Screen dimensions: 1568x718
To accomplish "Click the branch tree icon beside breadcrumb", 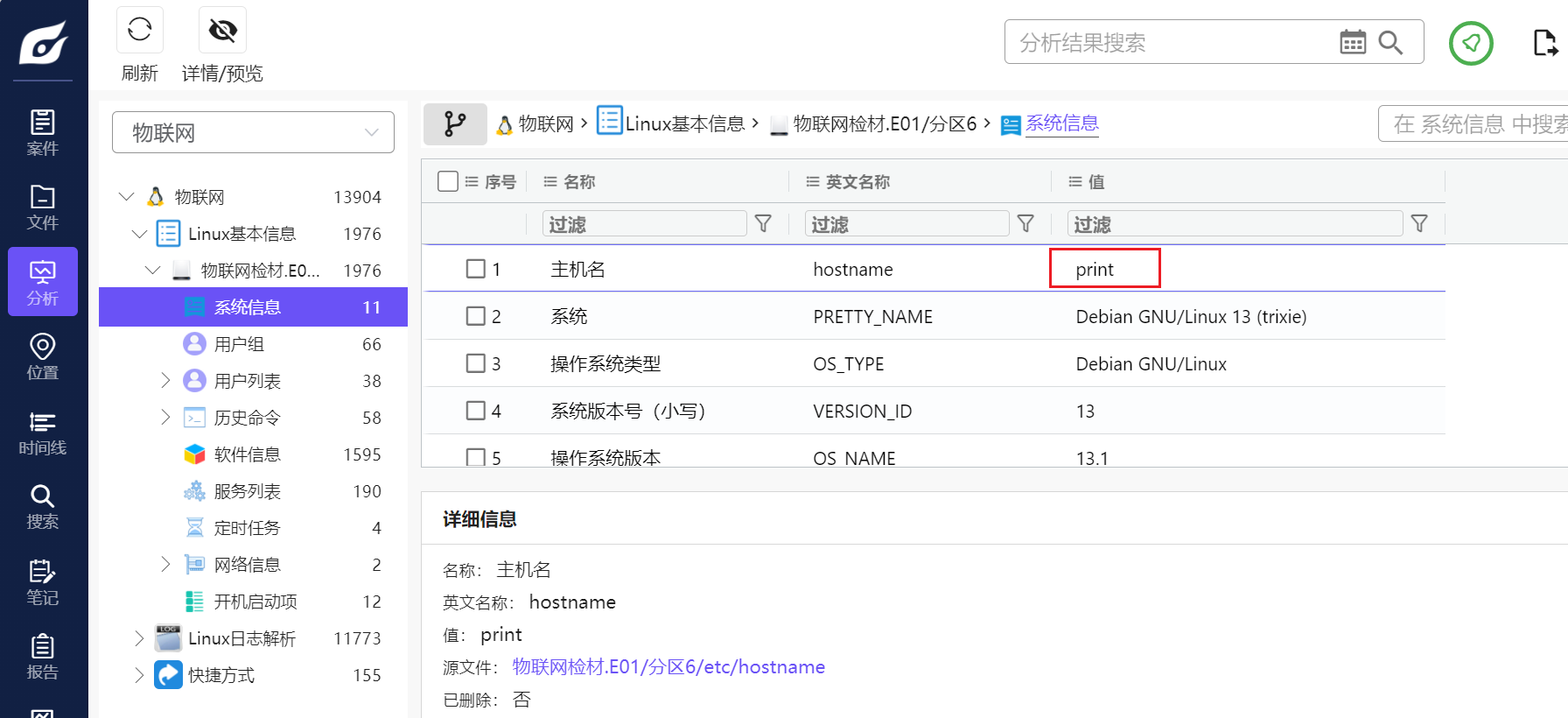I will click(455, 124).
